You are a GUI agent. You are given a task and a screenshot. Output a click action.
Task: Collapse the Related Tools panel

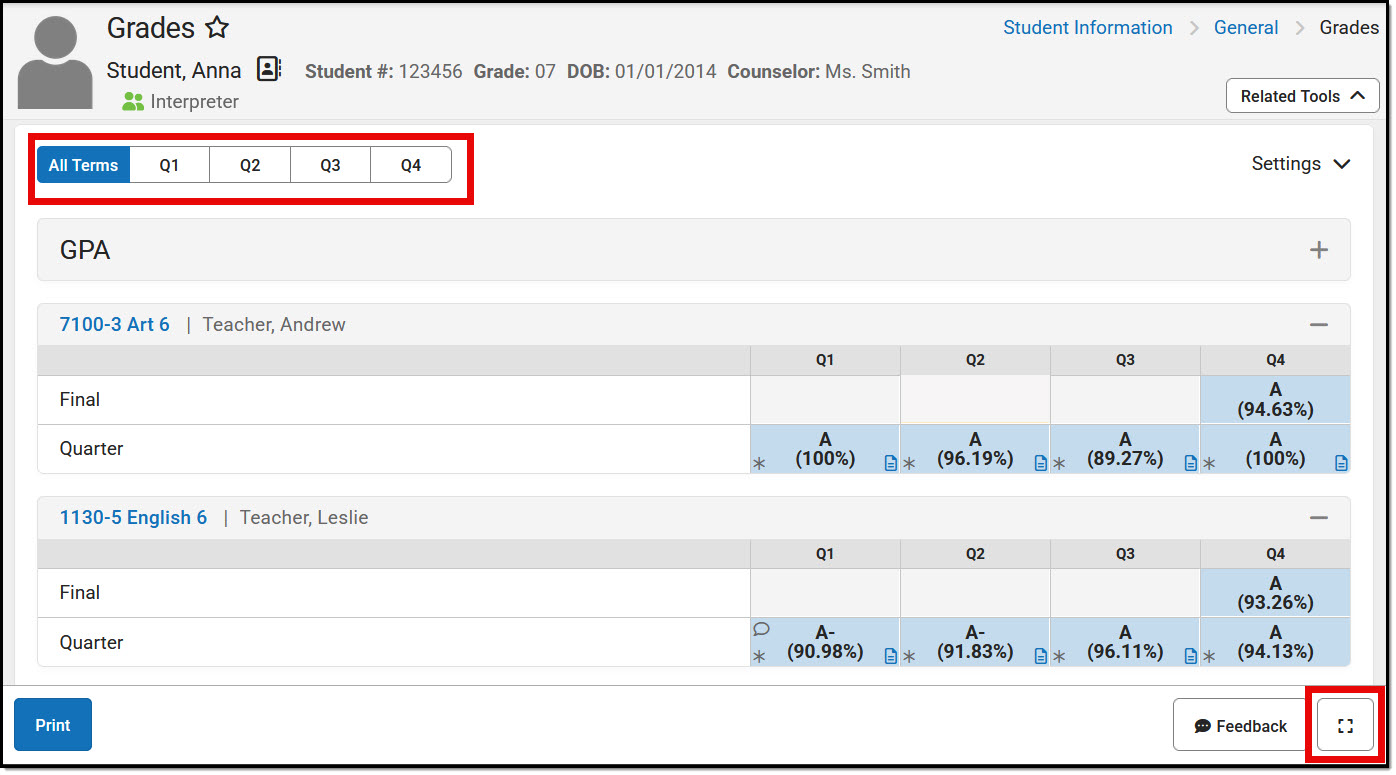(x=1302, y=95)
